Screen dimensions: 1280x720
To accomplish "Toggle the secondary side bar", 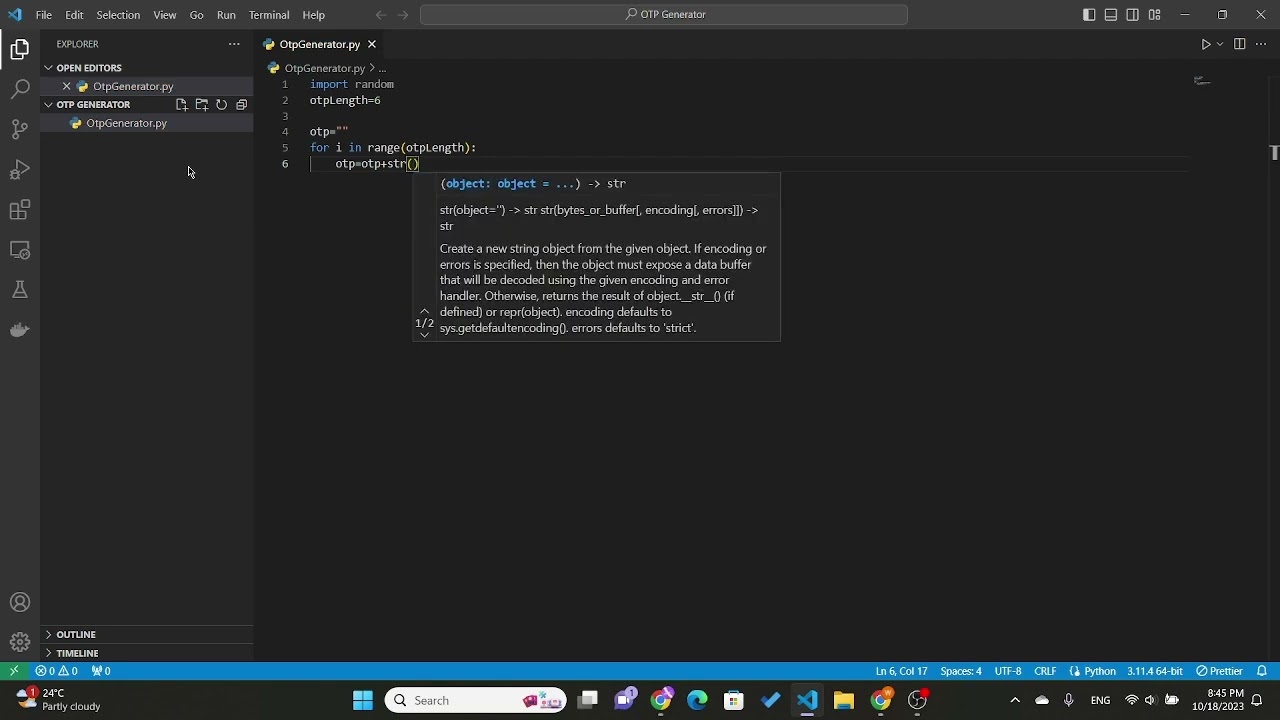I will click(x=1133, y=15).
